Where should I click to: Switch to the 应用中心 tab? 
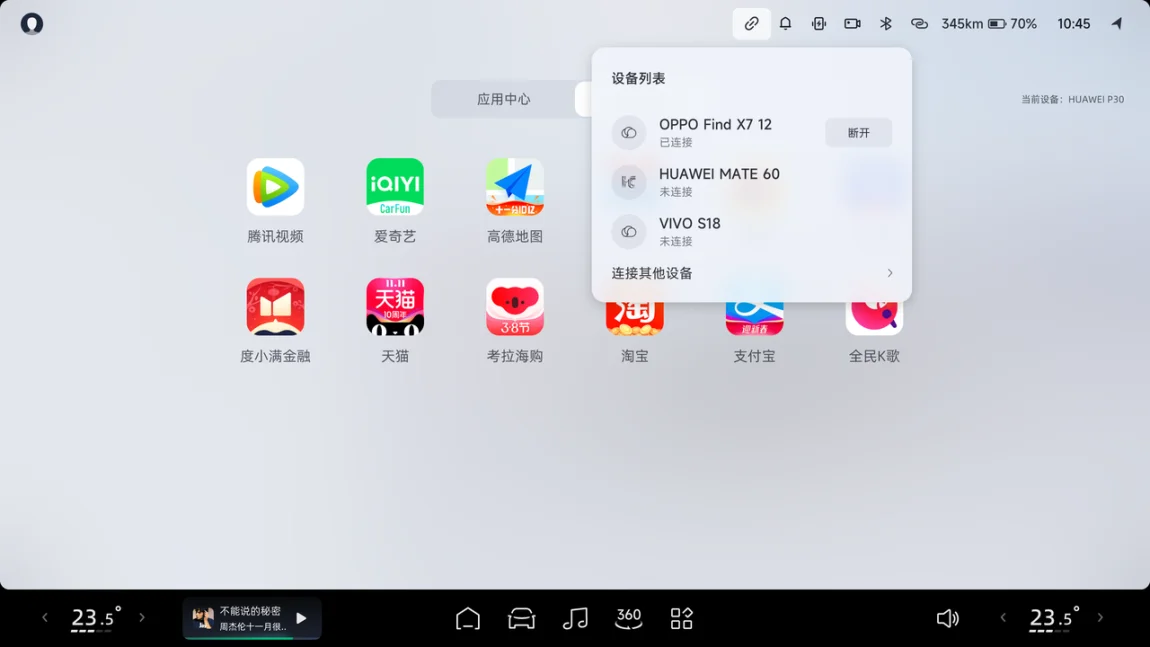pos(503,99)
